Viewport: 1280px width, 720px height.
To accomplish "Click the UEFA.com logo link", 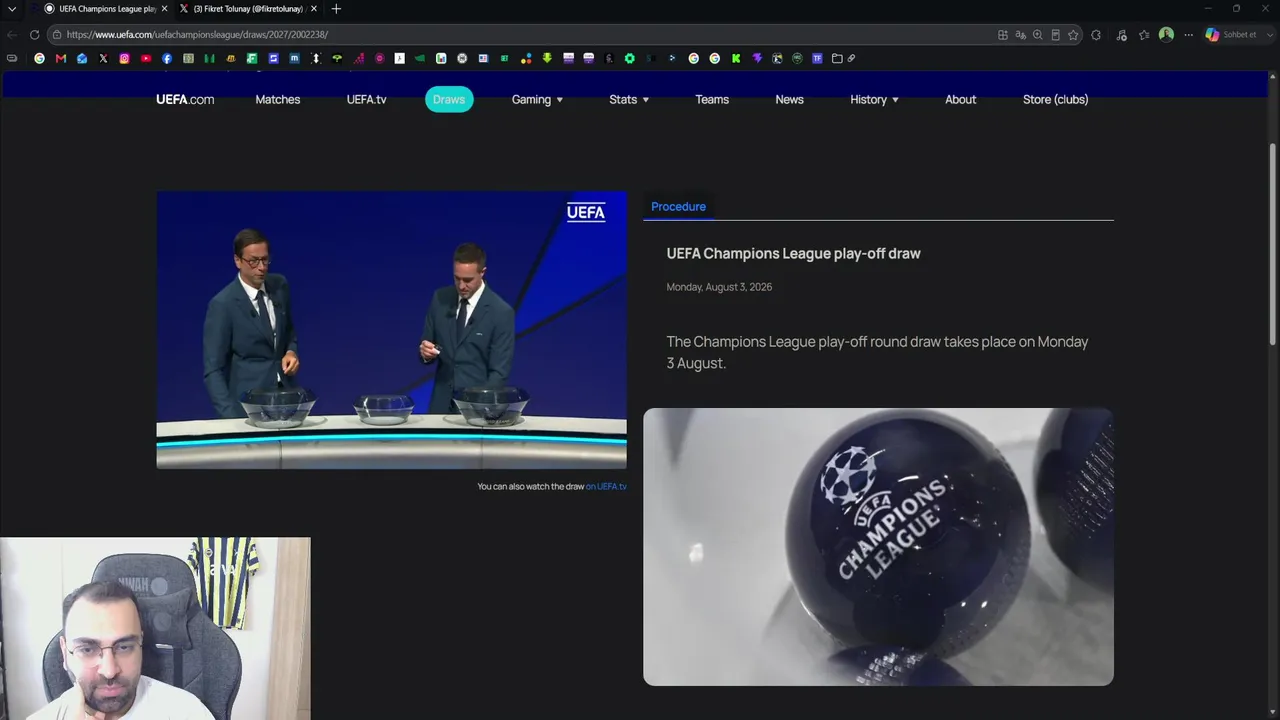I will [185, 99].
